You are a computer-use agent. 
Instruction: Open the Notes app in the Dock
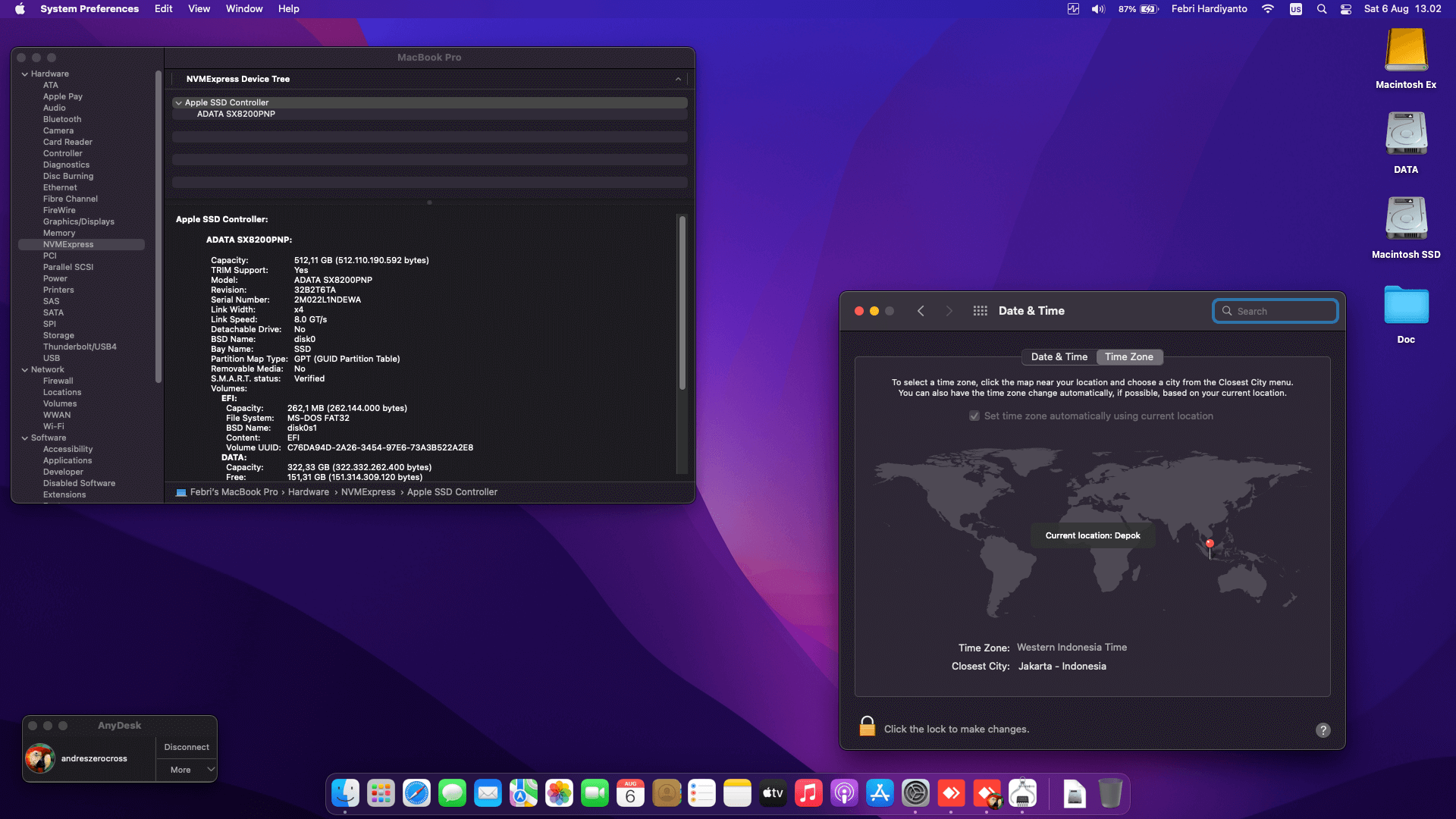coord(737,794)
